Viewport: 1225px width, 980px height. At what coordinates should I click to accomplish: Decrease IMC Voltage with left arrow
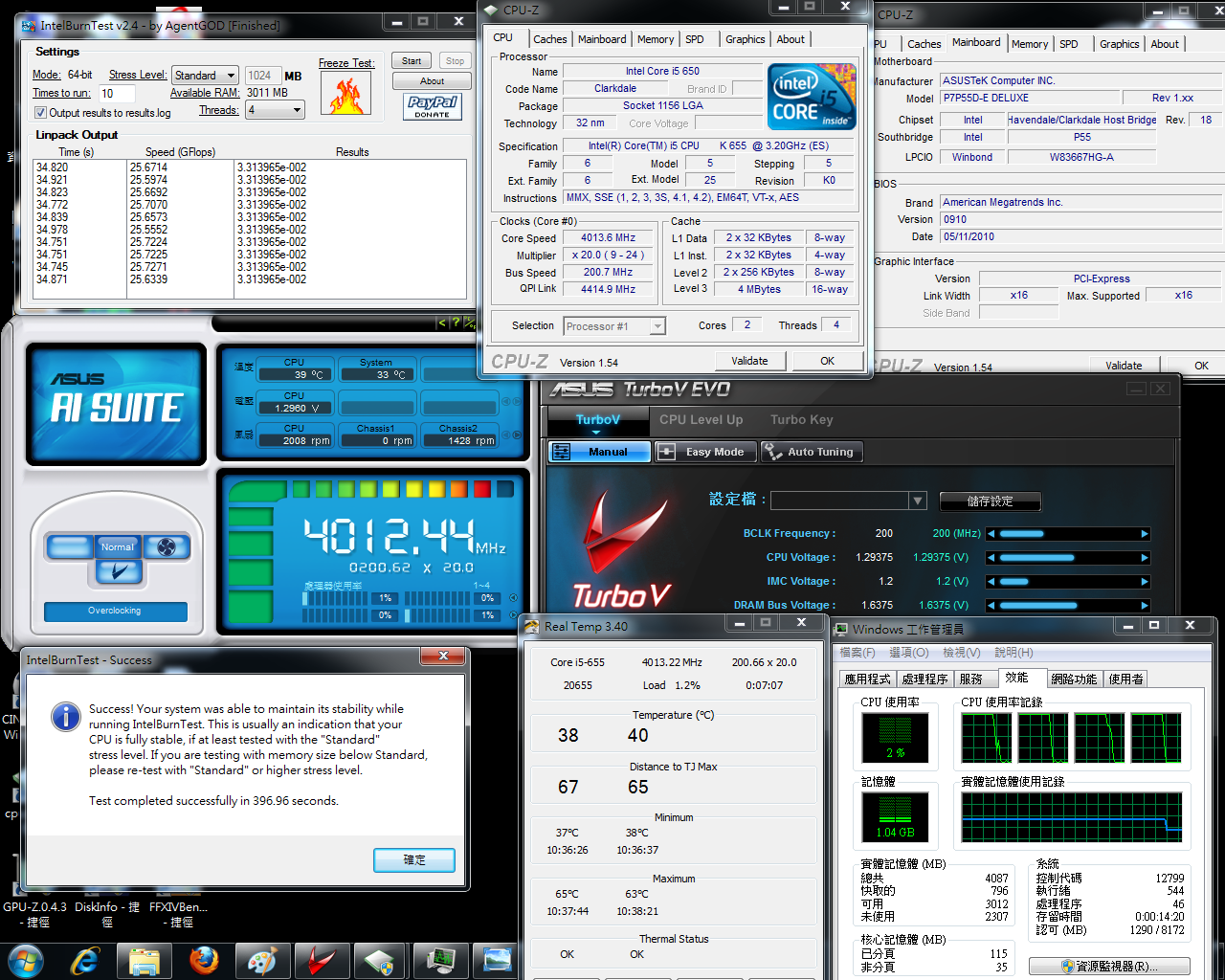(x=991, y=582)
